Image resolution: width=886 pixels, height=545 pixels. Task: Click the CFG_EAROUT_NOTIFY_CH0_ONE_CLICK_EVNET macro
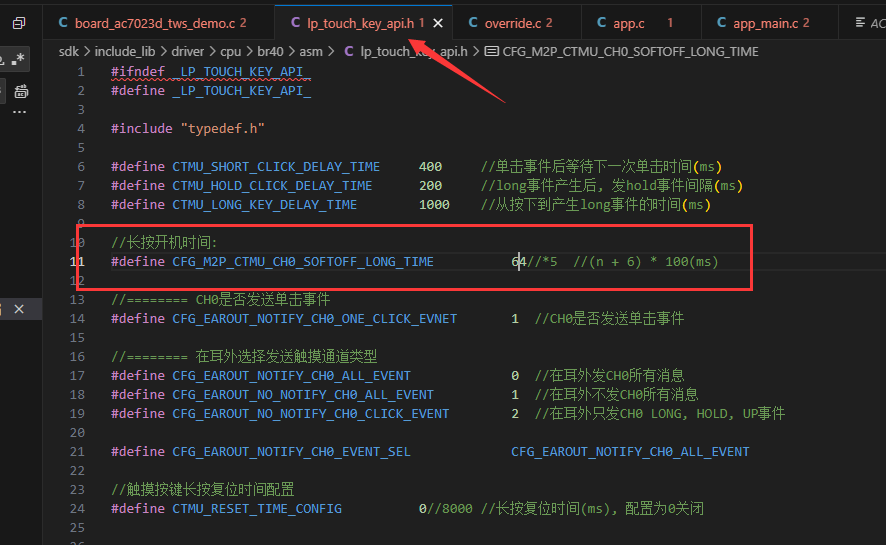pyautogui.click(x=315, y=319)
